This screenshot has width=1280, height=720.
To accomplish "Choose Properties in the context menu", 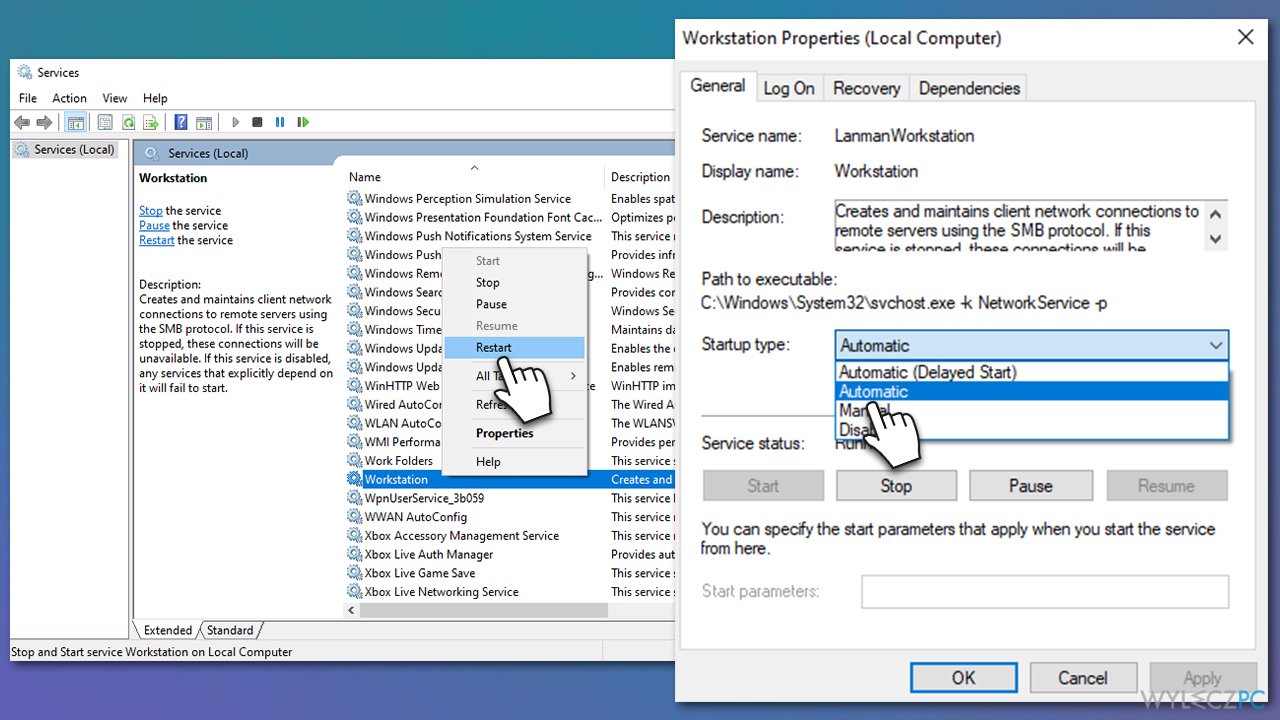I will pos(514,433).
